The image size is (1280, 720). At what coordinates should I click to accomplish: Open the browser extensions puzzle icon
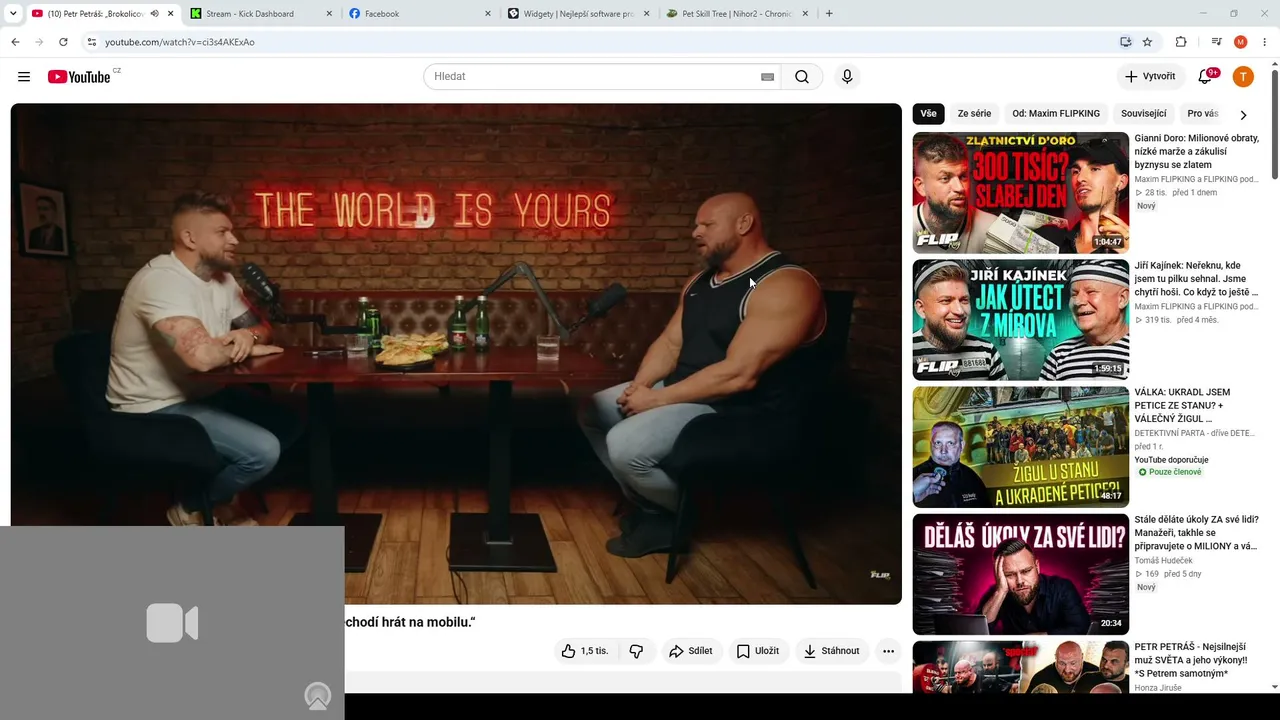1181,42
